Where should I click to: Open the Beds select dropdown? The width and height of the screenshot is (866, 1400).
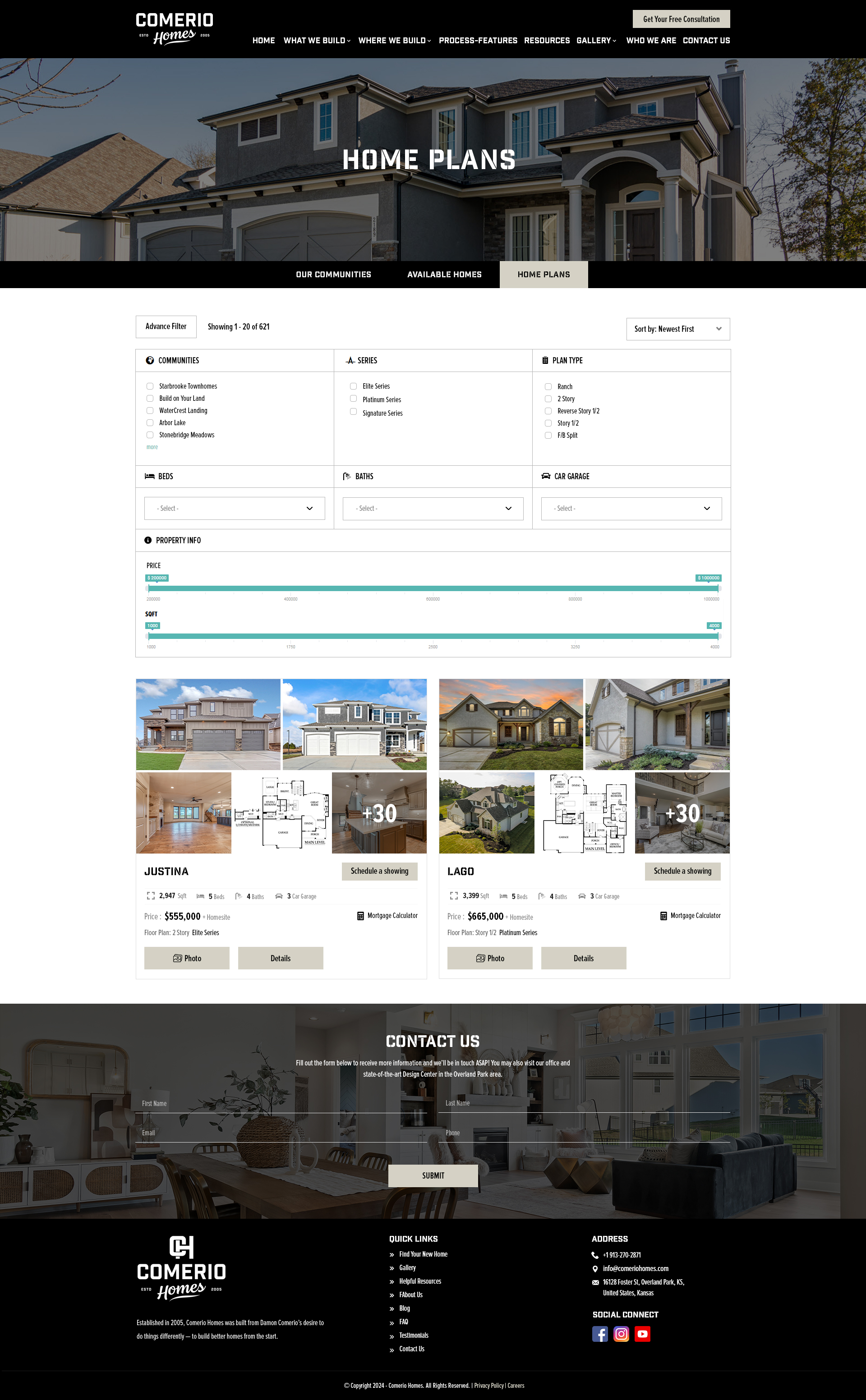point(234,509)
